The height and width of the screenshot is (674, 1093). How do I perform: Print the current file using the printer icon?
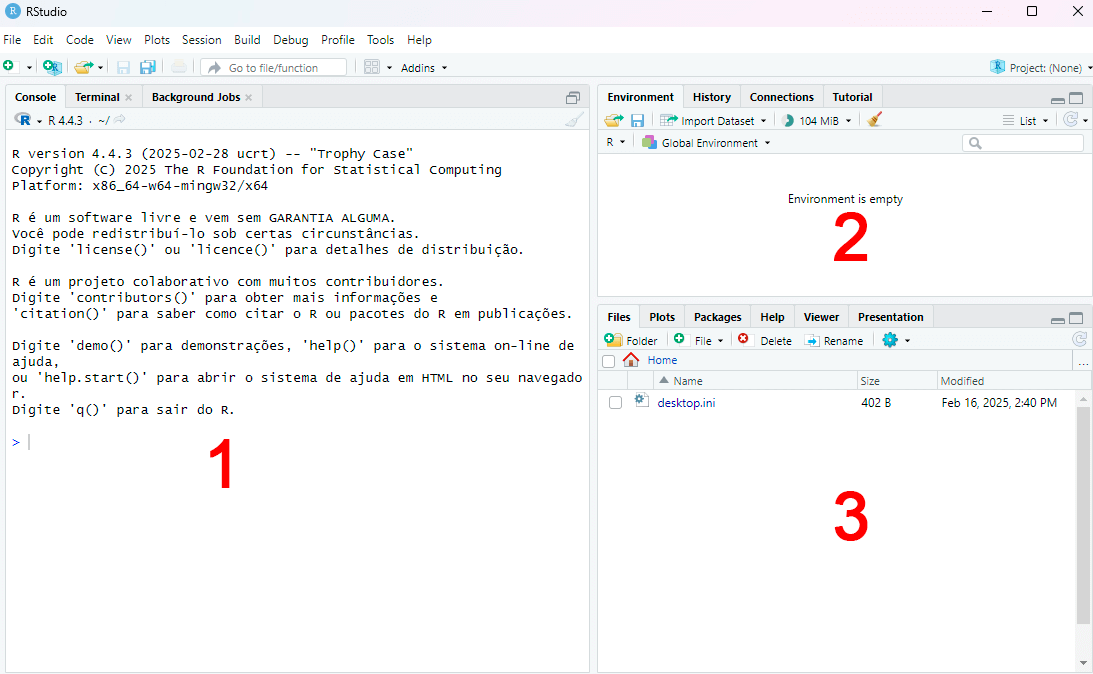coord(178,66)
